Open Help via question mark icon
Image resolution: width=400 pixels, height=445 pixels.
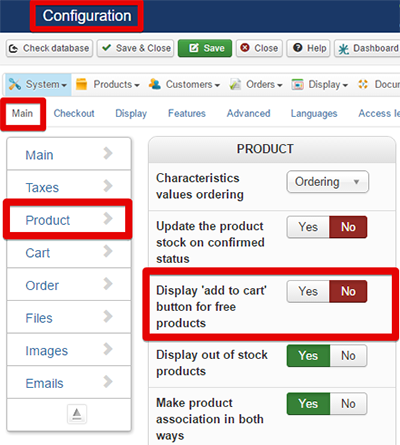click(298, 48)
